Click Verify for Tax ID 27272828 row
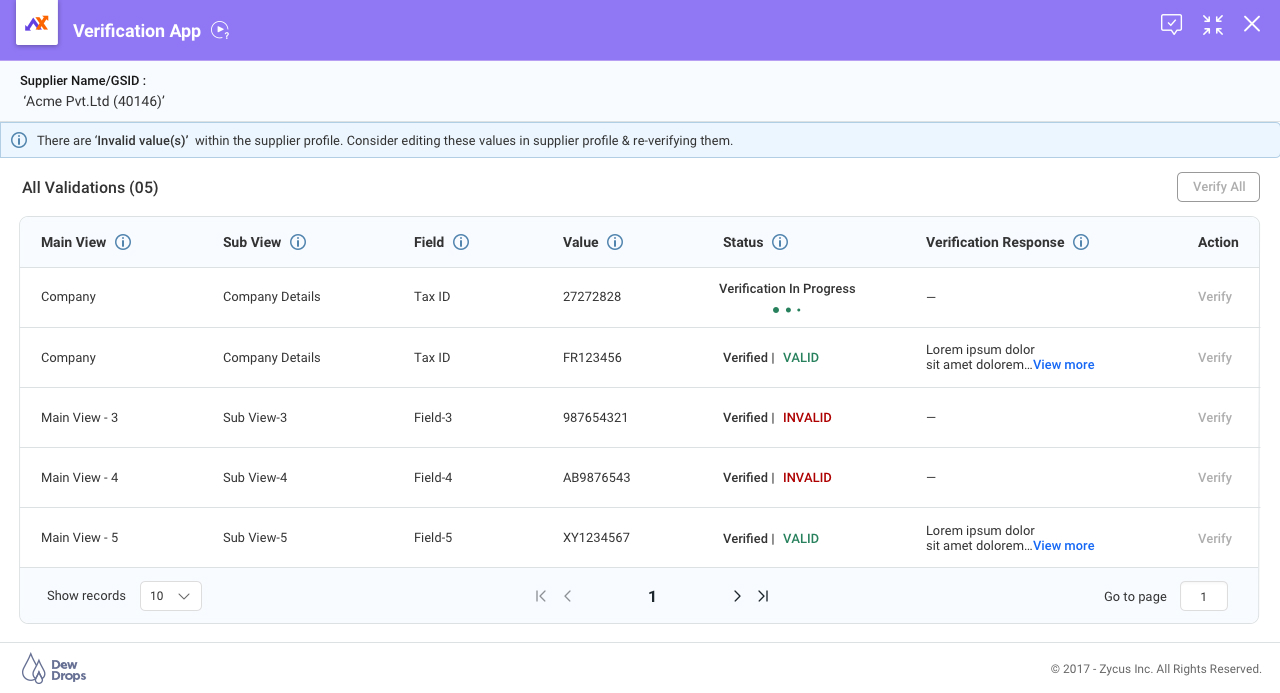This screenshot has height=693, width=1280. point(1215,297)
